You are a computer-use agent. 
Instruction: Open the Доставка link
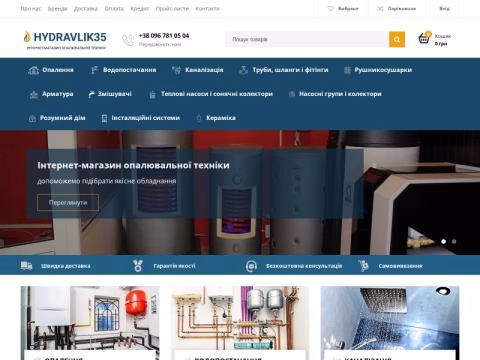[x=86, y=9]
